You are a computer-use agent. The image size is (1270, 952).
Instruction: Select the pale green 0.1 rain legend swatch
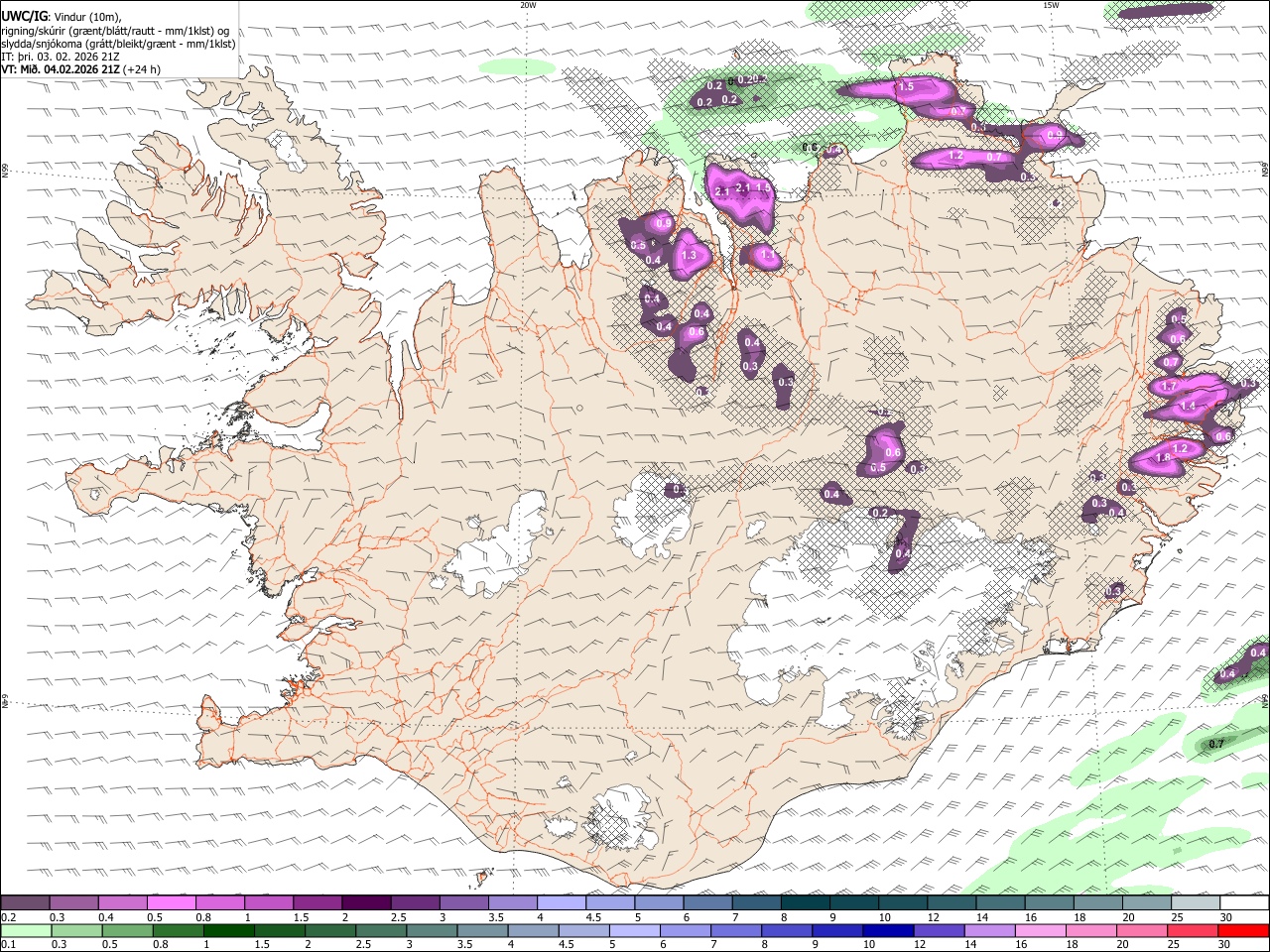26,930
